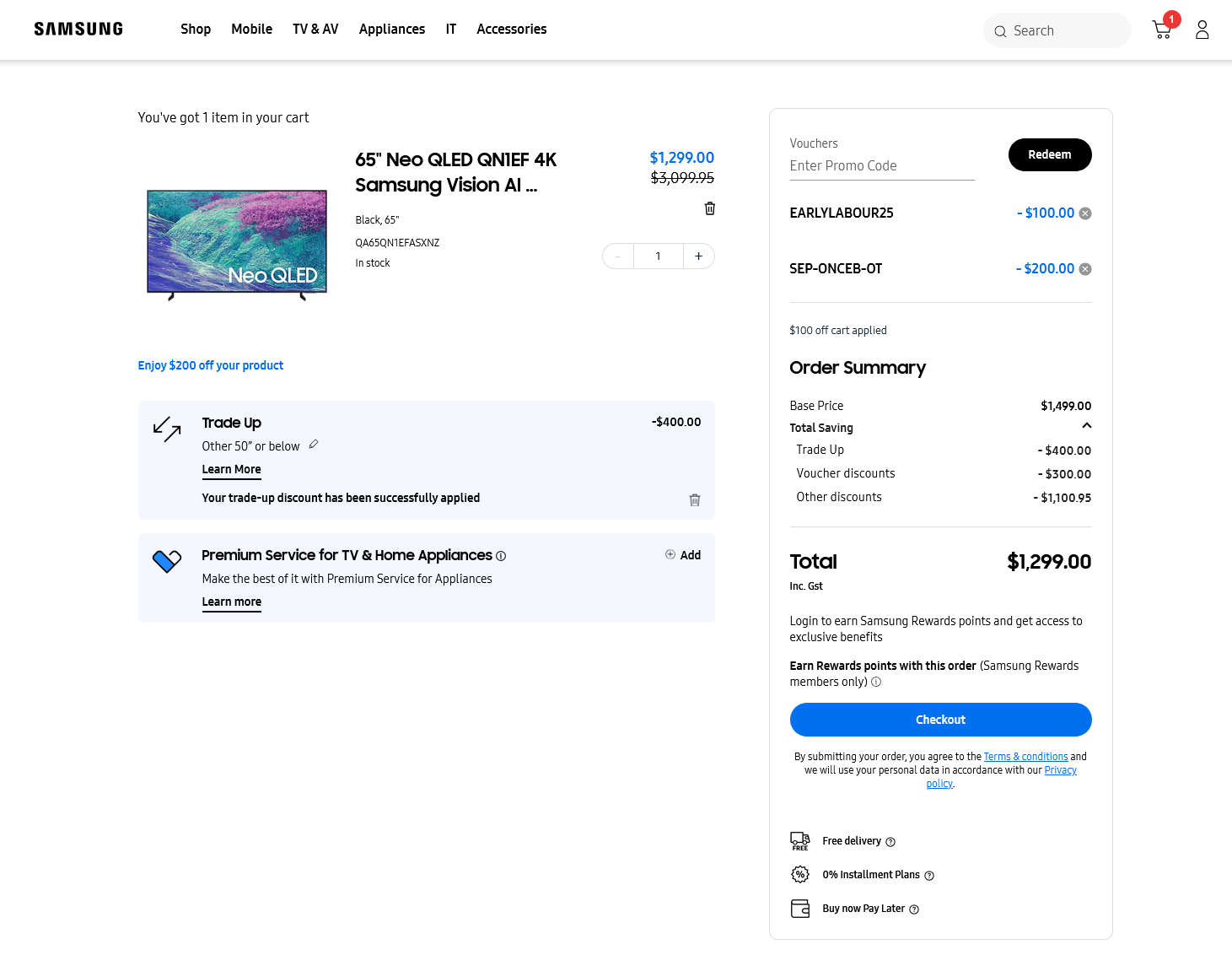Delete the Neo QLED TV from cart

710,208
